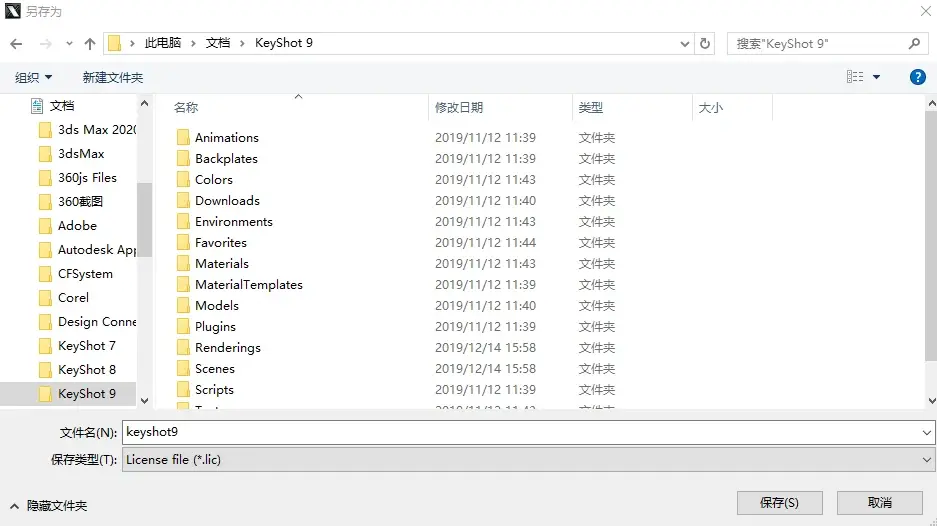Select 360截图 folder in tree
This screenshot has height=526, width=937.
coord(71,201)
